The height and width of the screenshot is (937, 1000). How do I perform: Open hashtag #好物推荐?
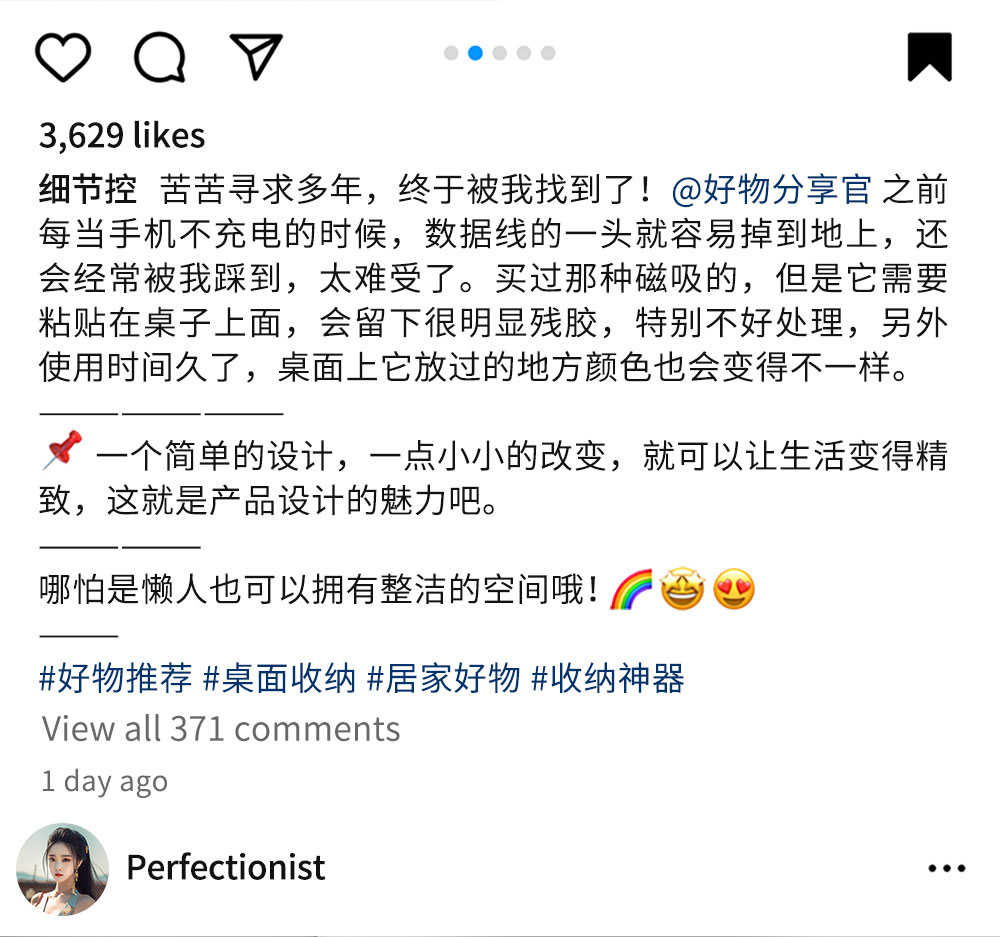[x=115, y=677]
